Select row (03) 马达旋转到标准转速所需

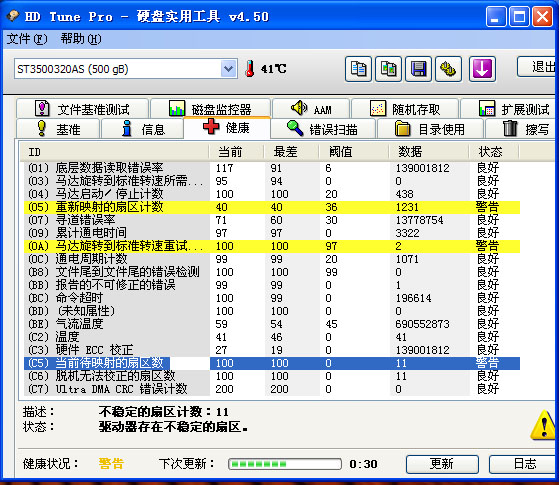click(272, 181)
